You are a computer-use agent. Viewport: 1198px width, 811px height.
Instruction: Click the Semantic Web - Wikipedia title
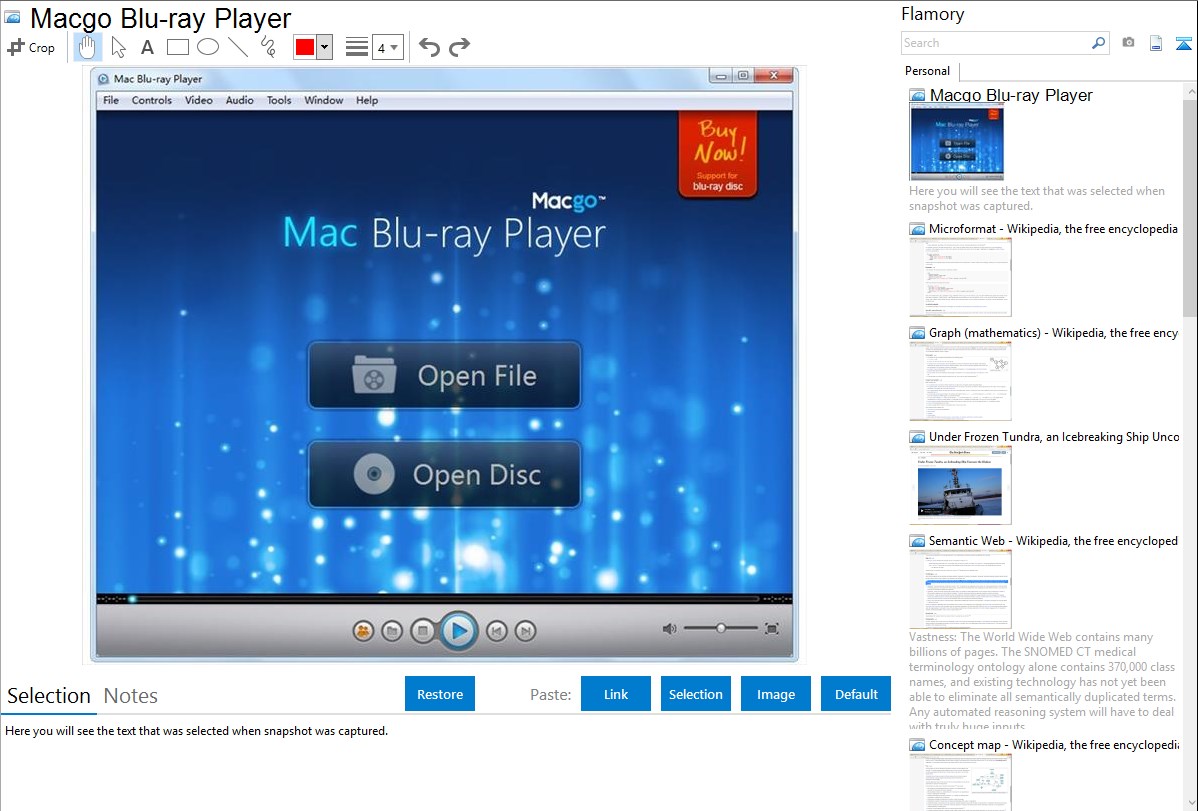1053,541
